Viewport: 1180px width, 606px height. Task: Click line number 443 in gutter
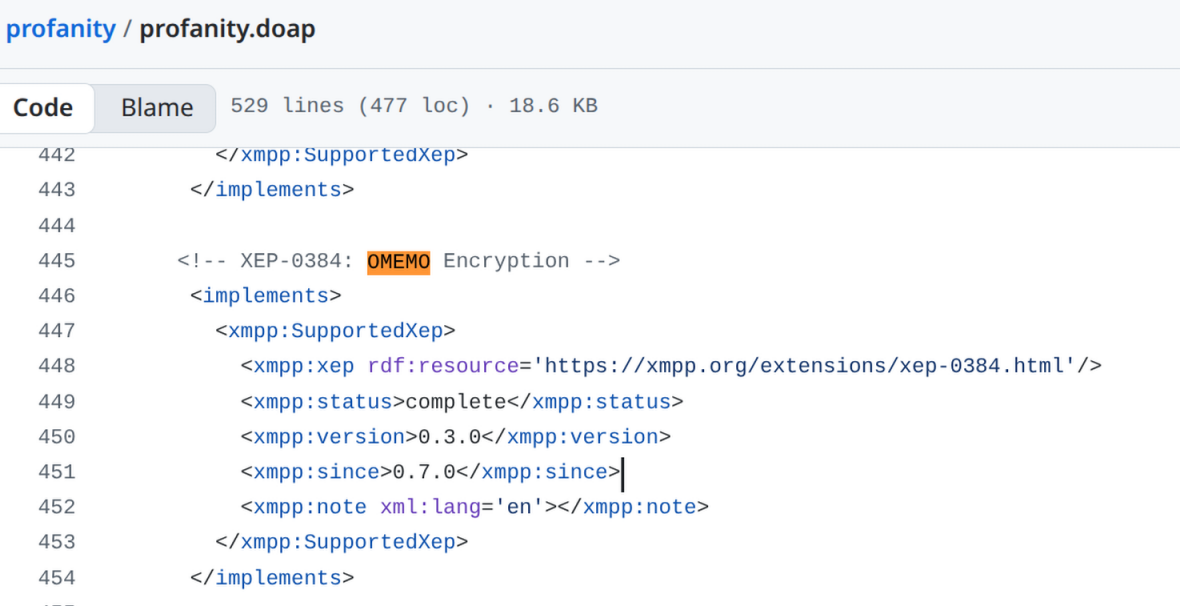(x=57, y=190)
